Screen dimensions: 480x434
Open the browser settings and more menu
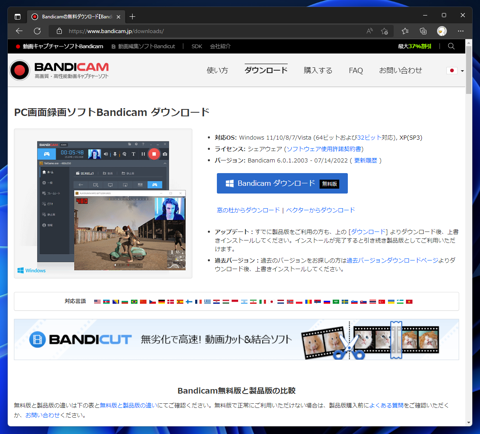pyautogui.click(x=461, y=31)
